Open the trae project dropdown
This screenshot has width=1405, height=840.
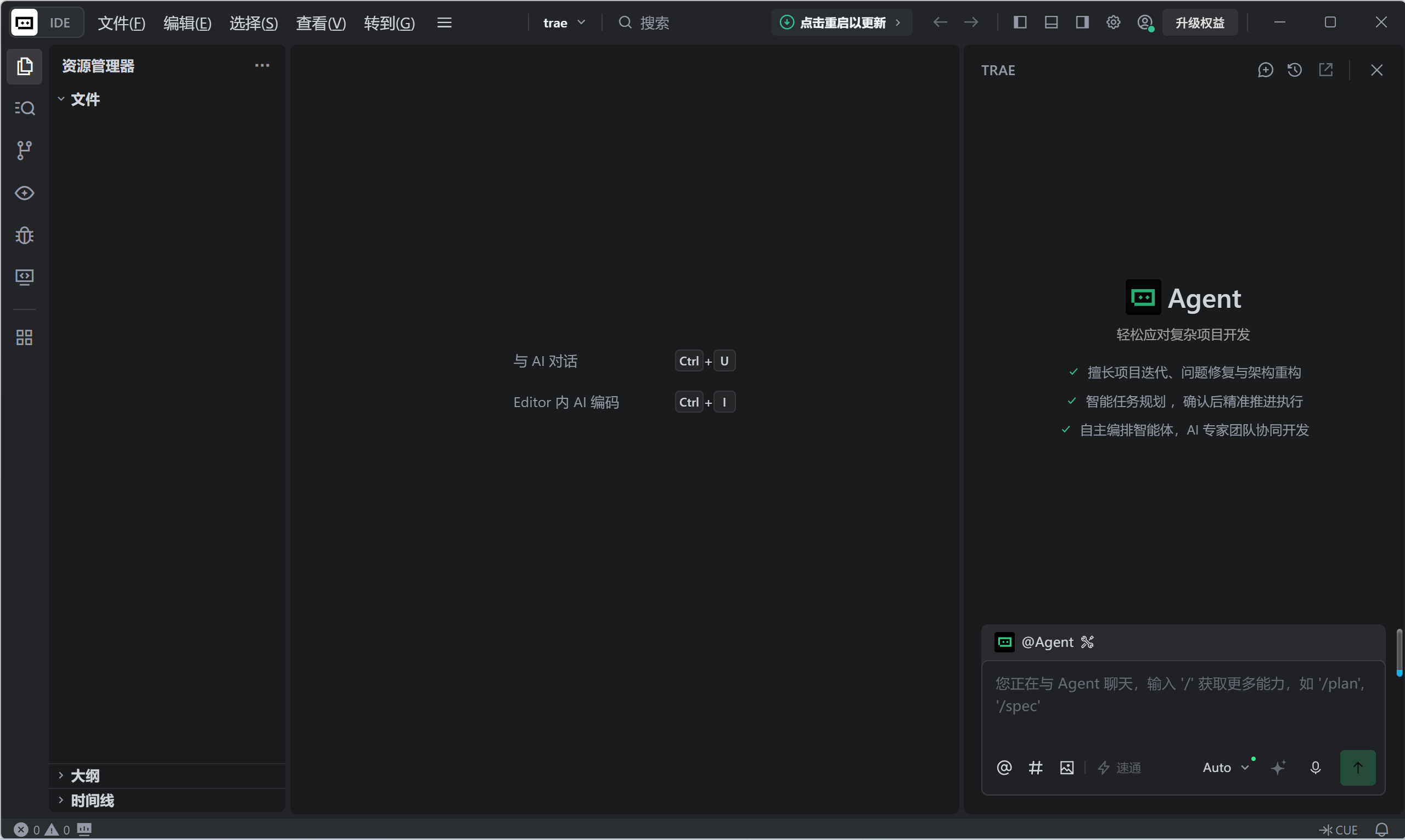click(x=564, y=22)
